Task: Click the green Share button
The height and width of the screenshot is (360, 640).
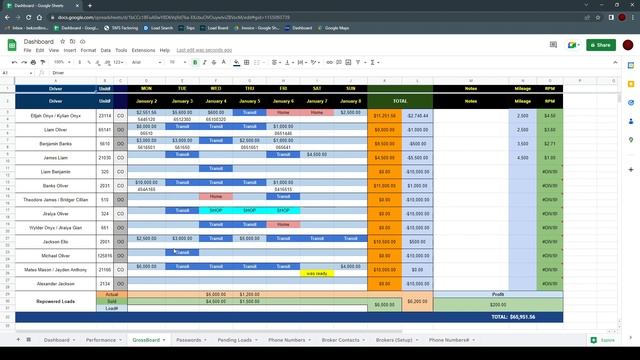Action: (601, 45)
